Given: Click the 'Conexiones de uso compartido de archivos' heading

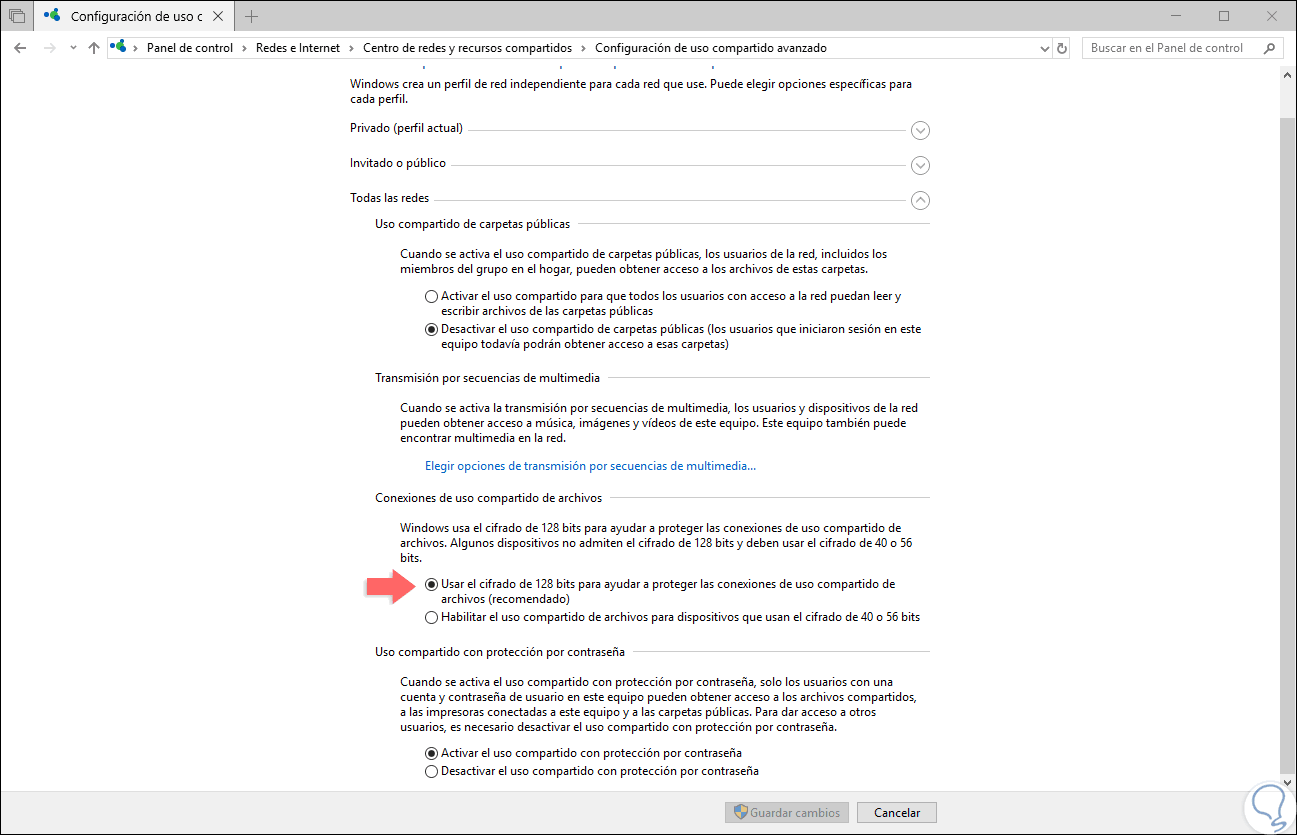Looking at the screenshot, I should click(x=488, y=498).
